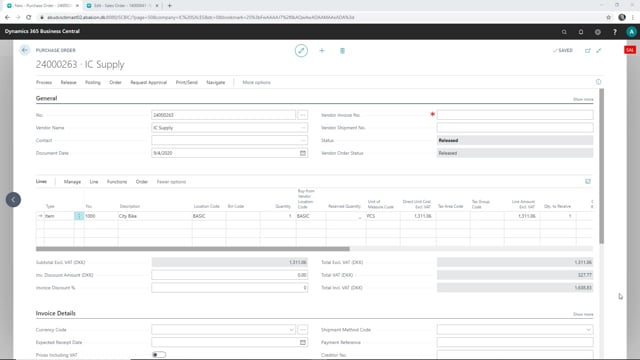Click the Vendor Invoice No. field
This screenshot has width=640, height=360.
click(x=515, y=115)
